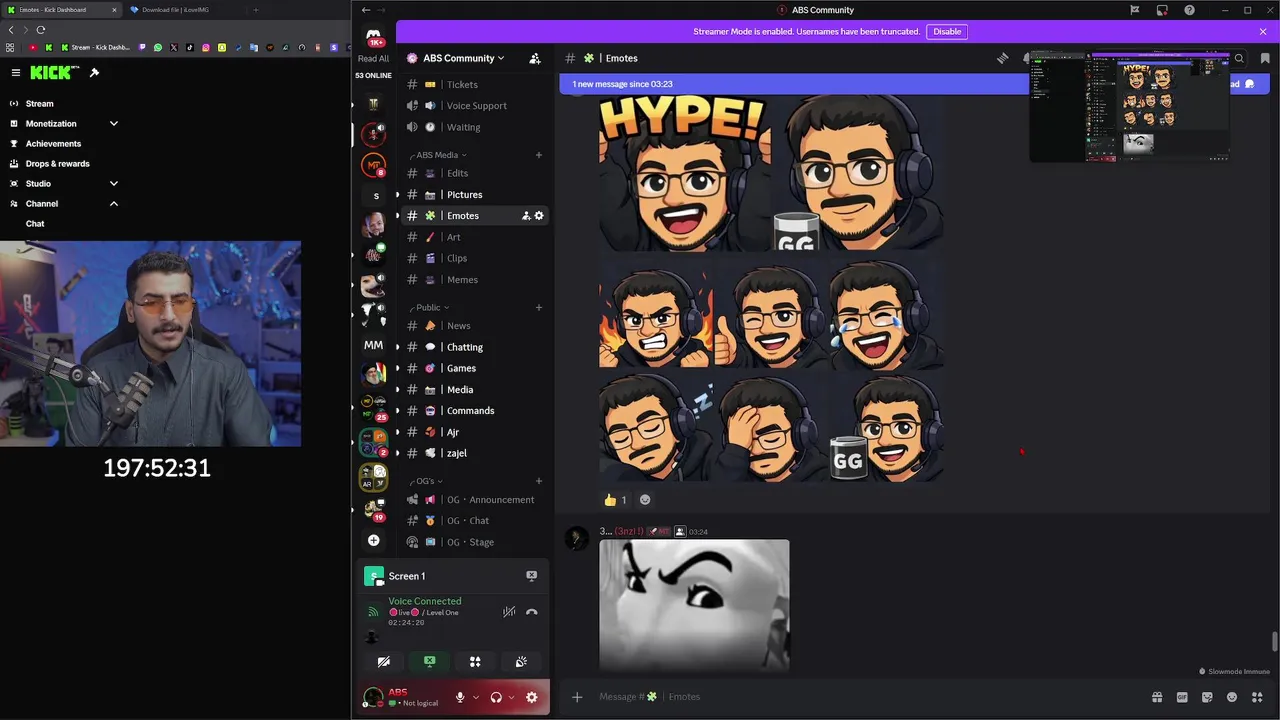Image resolution: width=1280 pixels, height=720 pixels.
Task: Search the channel with magnifier icon
Action: point(1239,58)
